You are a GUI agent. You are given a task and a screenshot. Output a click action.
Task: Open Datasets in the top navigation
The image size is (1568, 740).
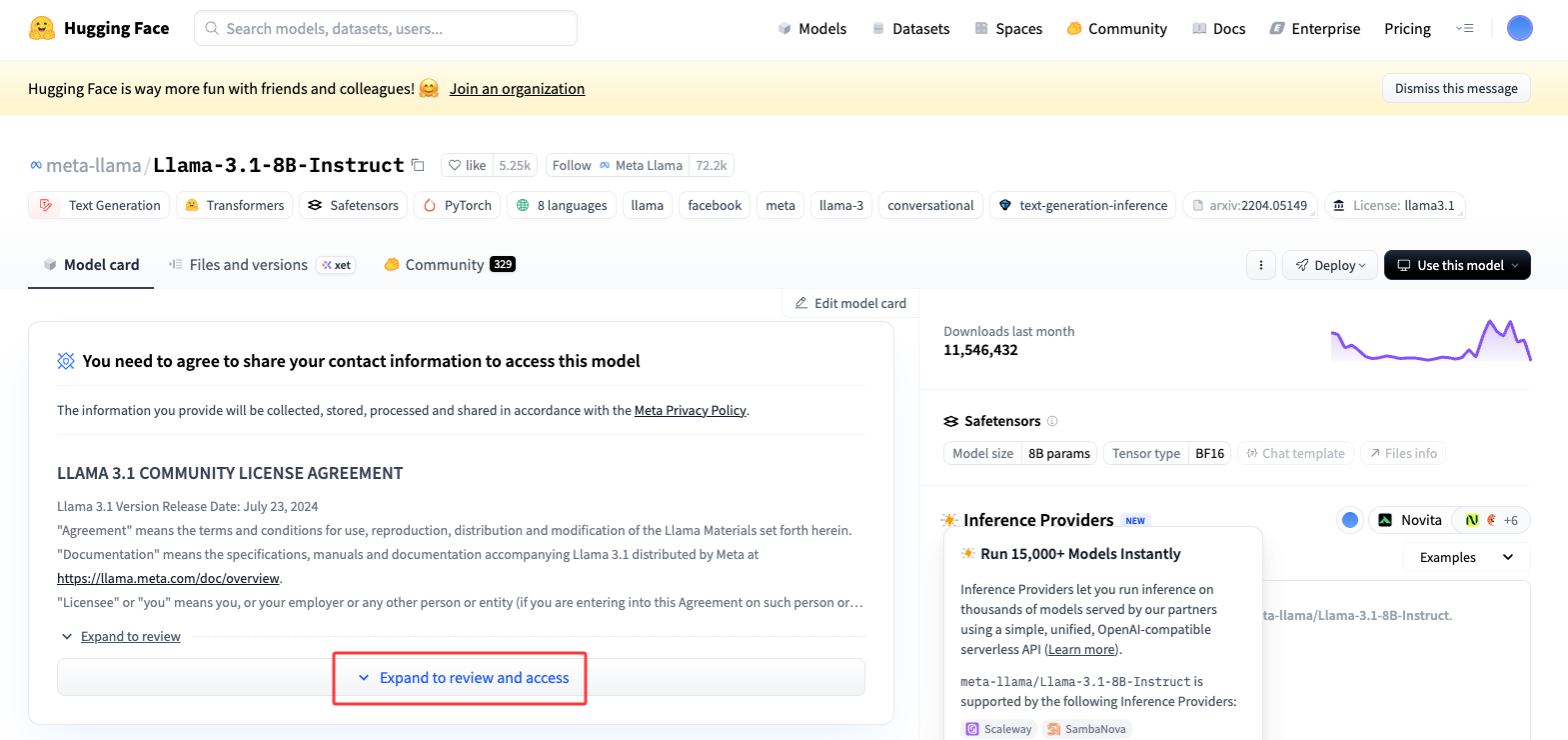[910, 29]
